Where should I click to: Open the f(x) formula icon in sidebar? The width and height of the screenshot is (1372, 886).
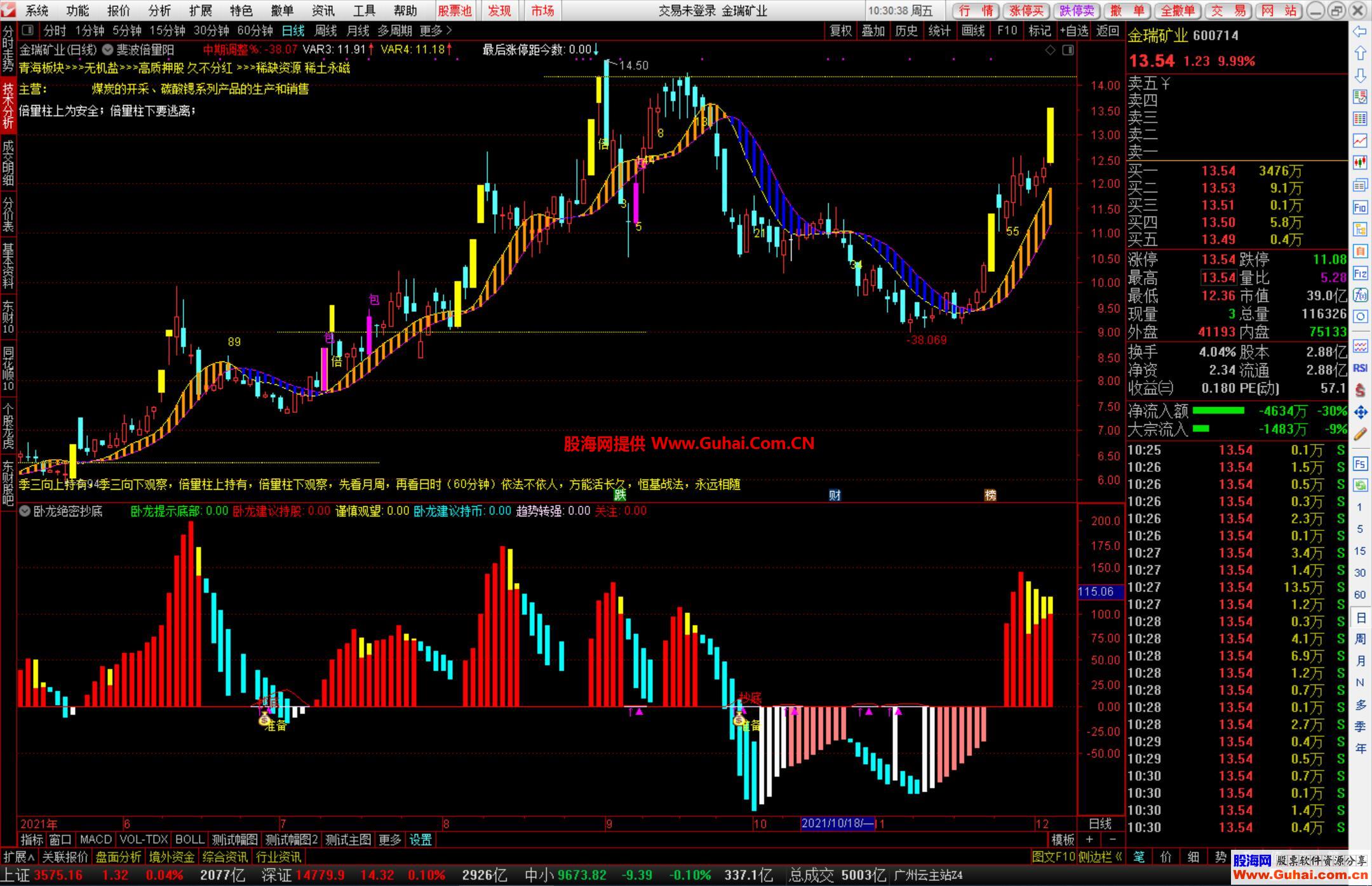(1360, 295)
